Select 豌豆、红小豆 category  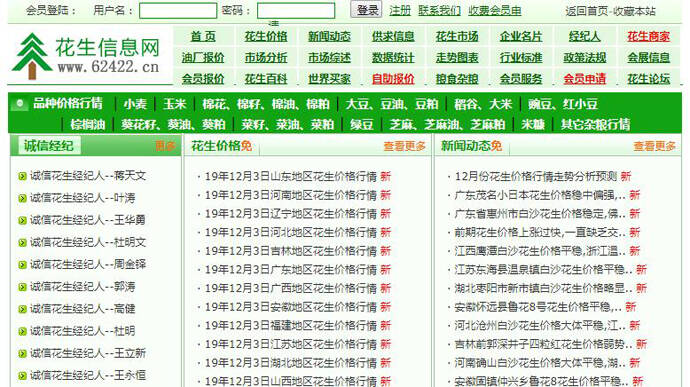[x=562, y=104]
